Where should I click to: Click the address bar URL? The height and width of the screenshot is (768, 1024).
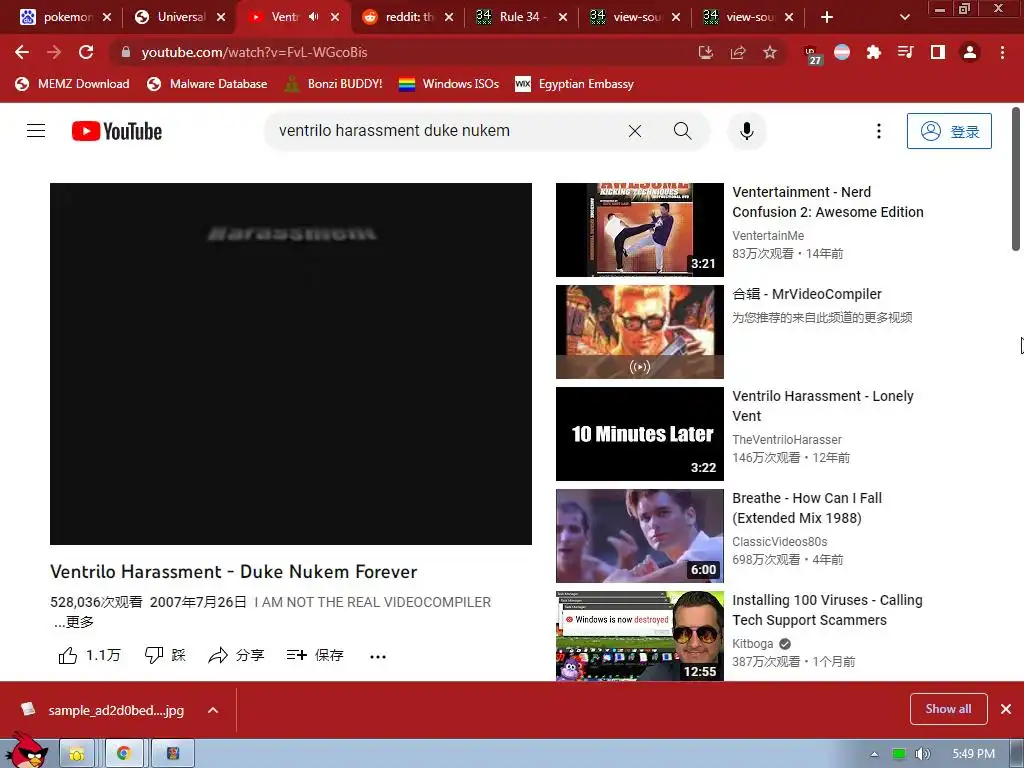point(254,52)
